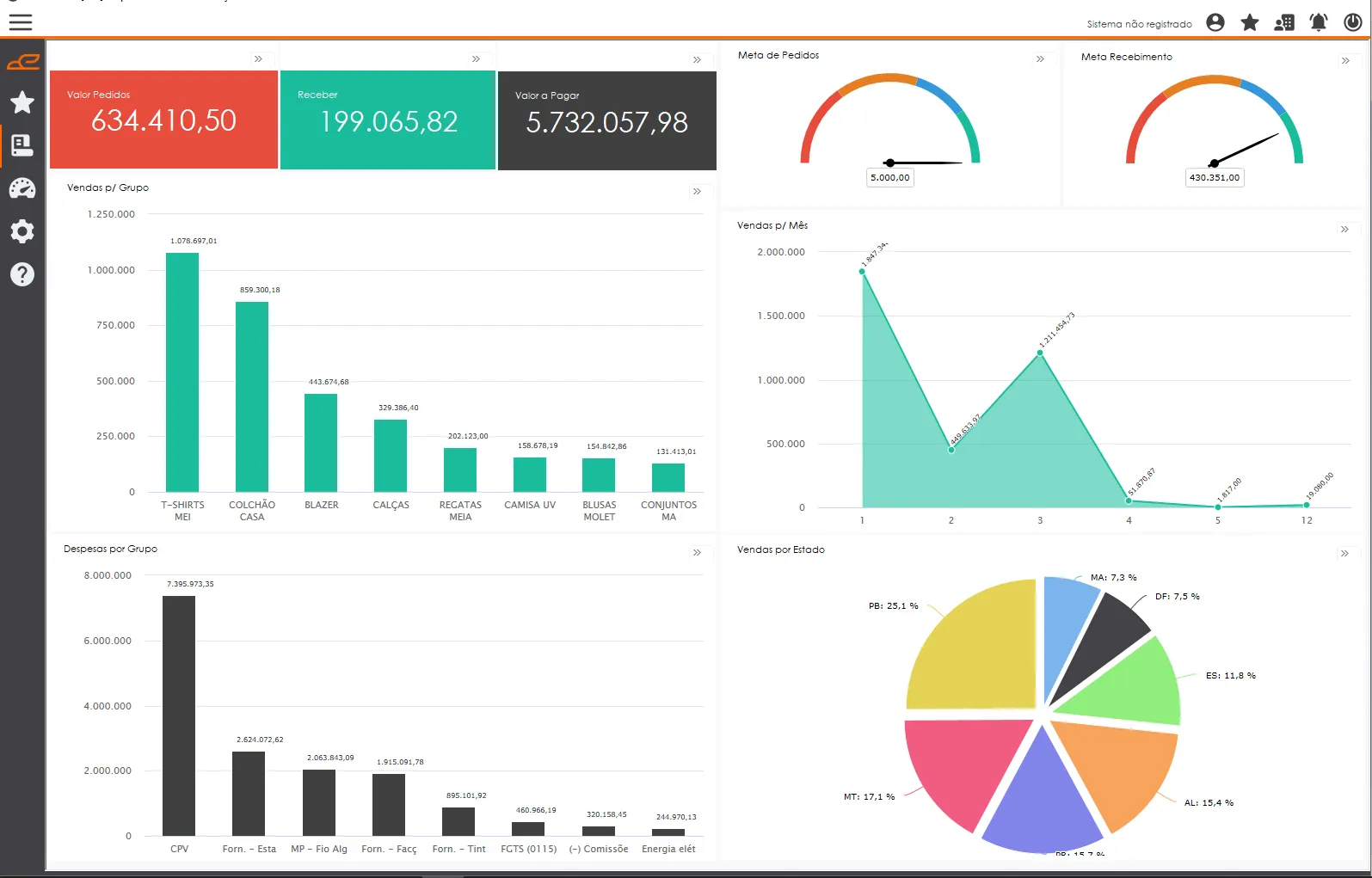This screenshot has height=878, width=1372.
Task: Click the Valor a Pagar dark card
Action: tap(607, 120)
